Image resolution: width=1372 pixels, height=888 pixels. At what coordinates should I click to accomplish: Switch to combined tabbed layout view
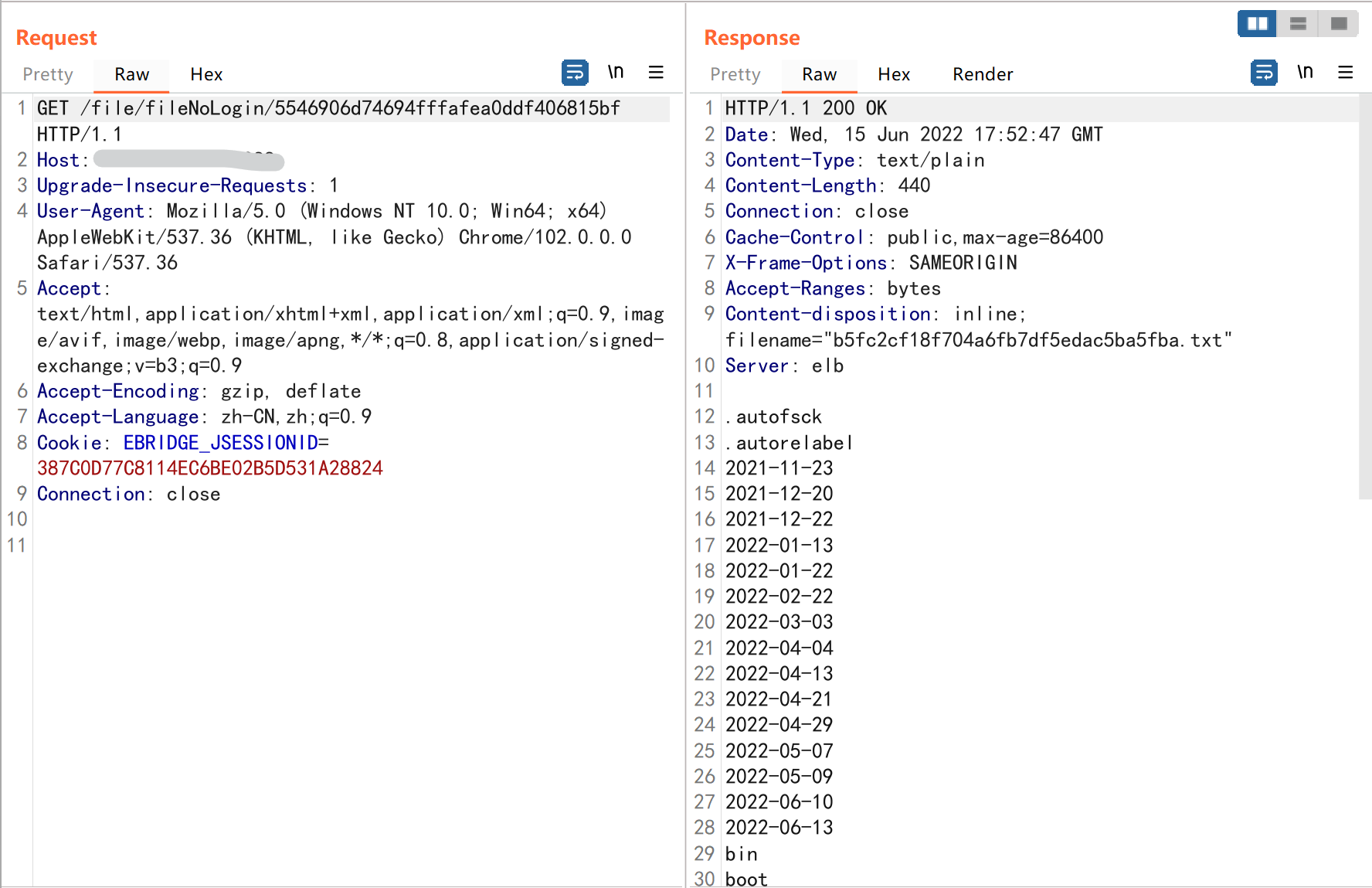click(1339, 24)
